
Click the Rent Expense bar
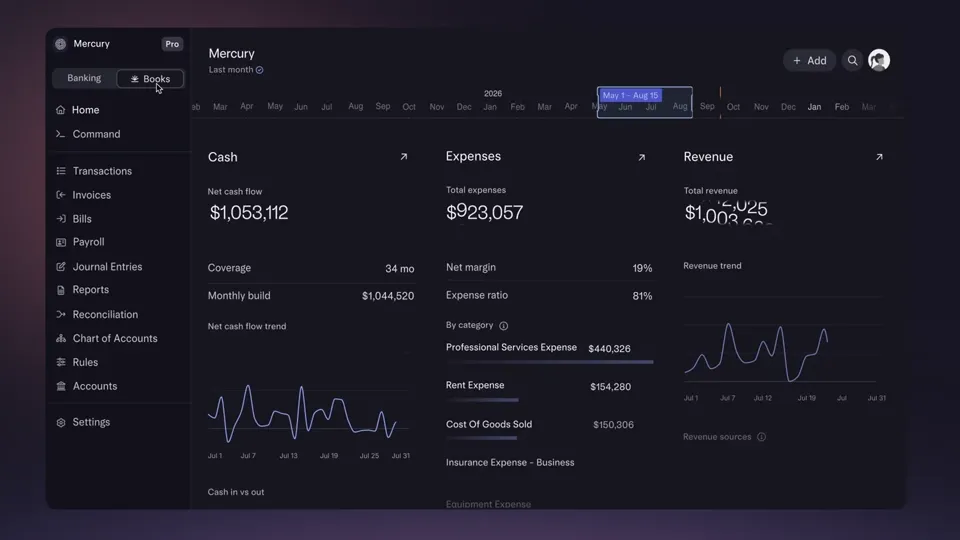point(482,400)
